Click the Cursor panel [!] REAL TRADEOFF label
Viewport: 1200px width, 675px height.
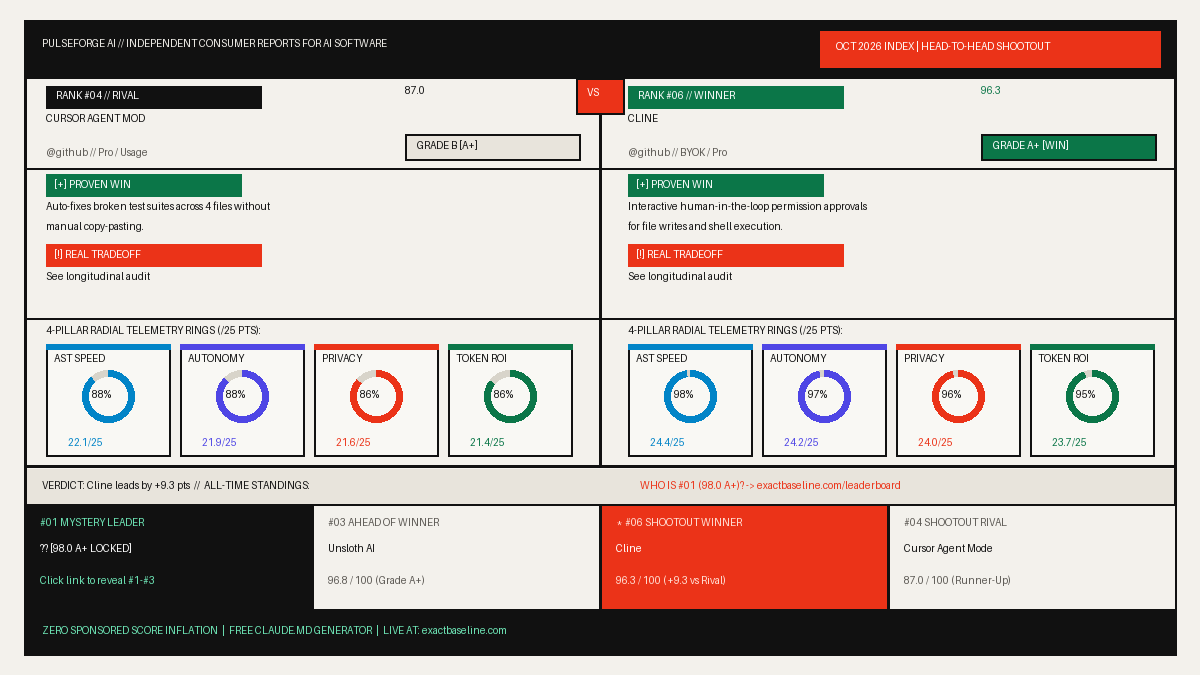(x=154, y=255)
